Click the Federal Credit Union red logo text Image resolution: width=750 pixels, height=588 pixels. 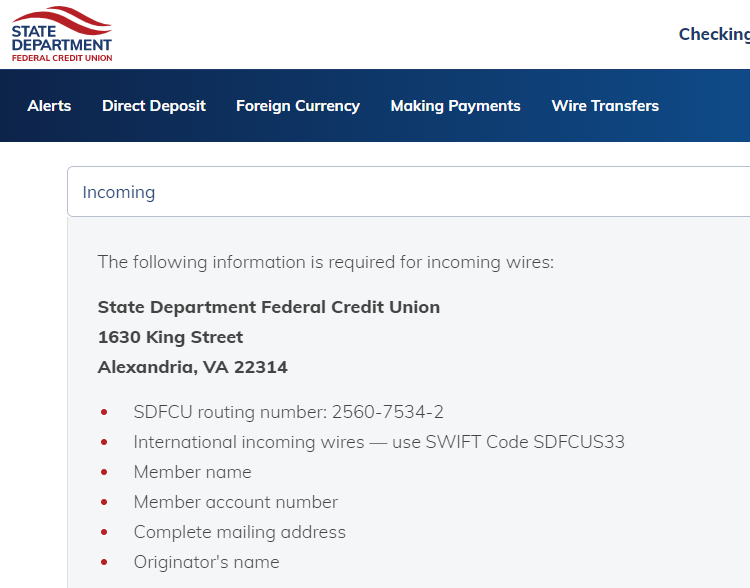pos(62,58)
